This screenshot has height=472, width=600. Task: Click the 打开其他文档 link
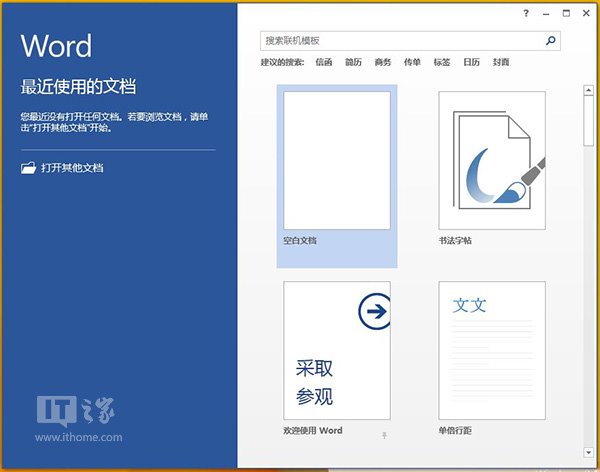click(x=72, y=168)
